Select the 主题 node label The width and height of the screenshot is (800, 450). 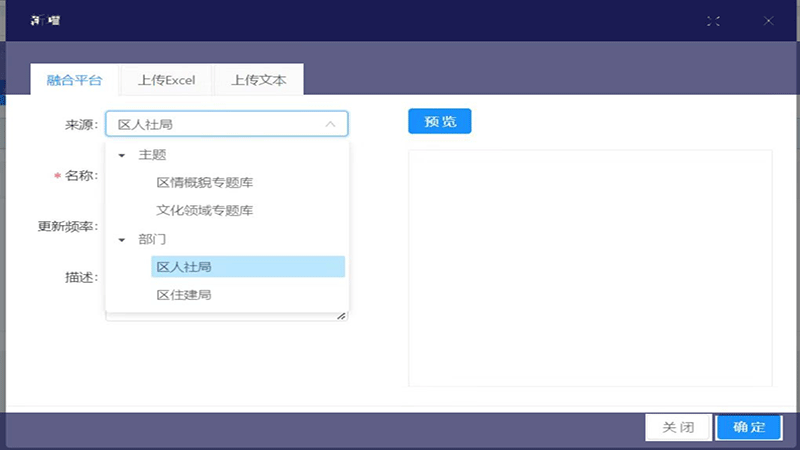(152, 155)
